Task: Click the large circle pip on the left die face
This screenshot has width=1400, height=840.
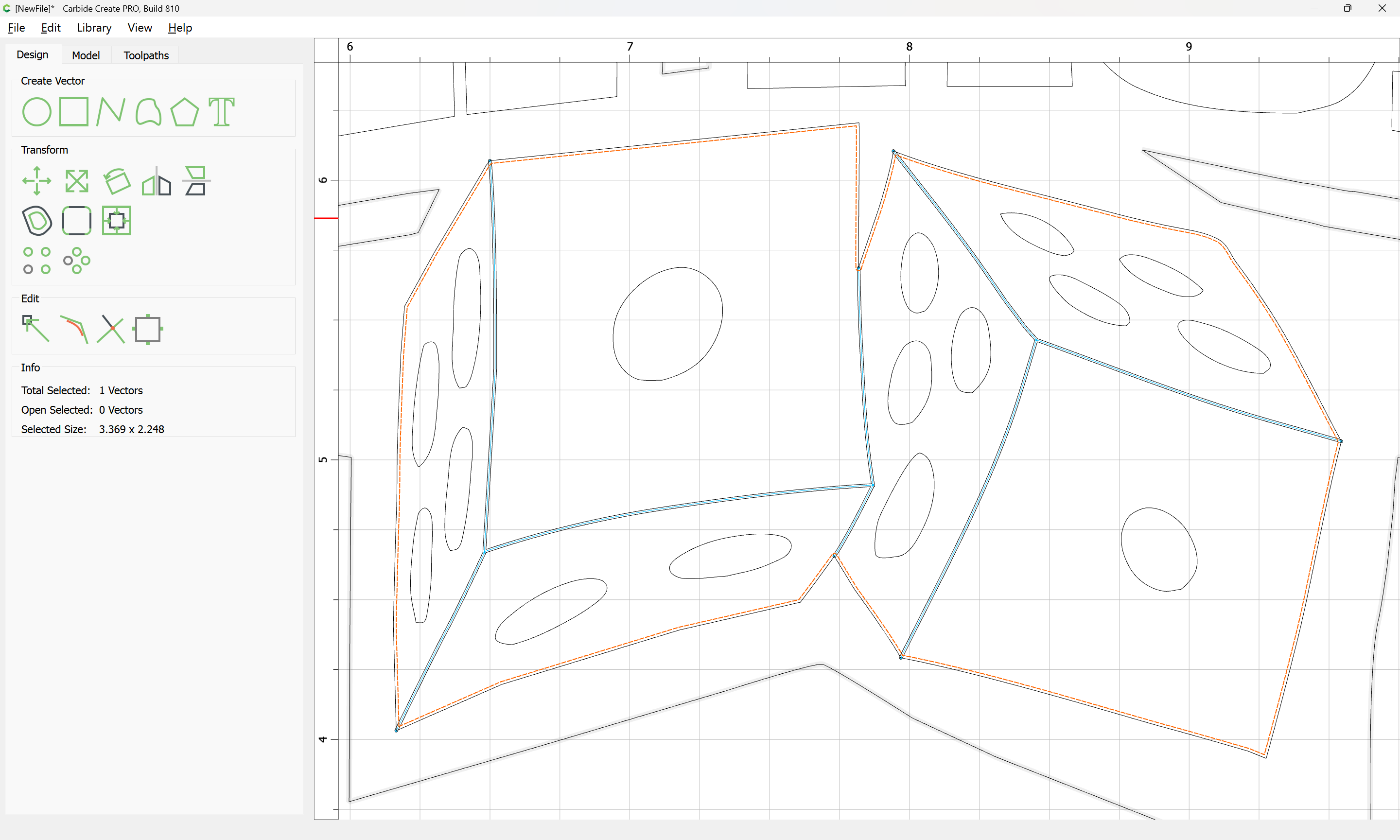Action: click(668, 324)
